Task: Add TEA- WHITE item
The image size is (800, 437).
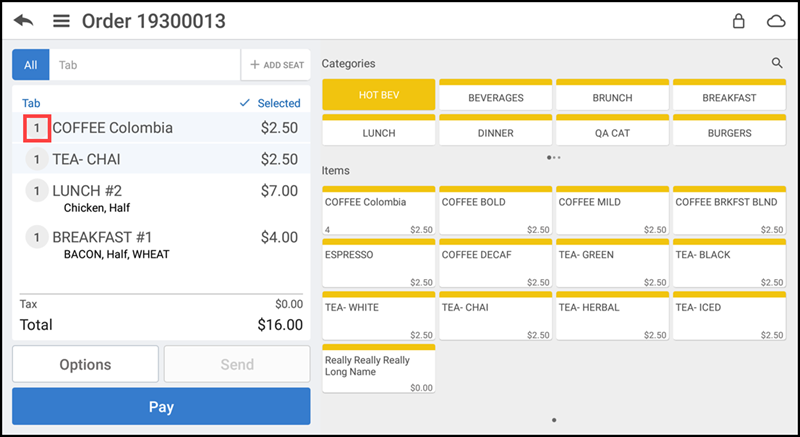Action: [379, 316]
